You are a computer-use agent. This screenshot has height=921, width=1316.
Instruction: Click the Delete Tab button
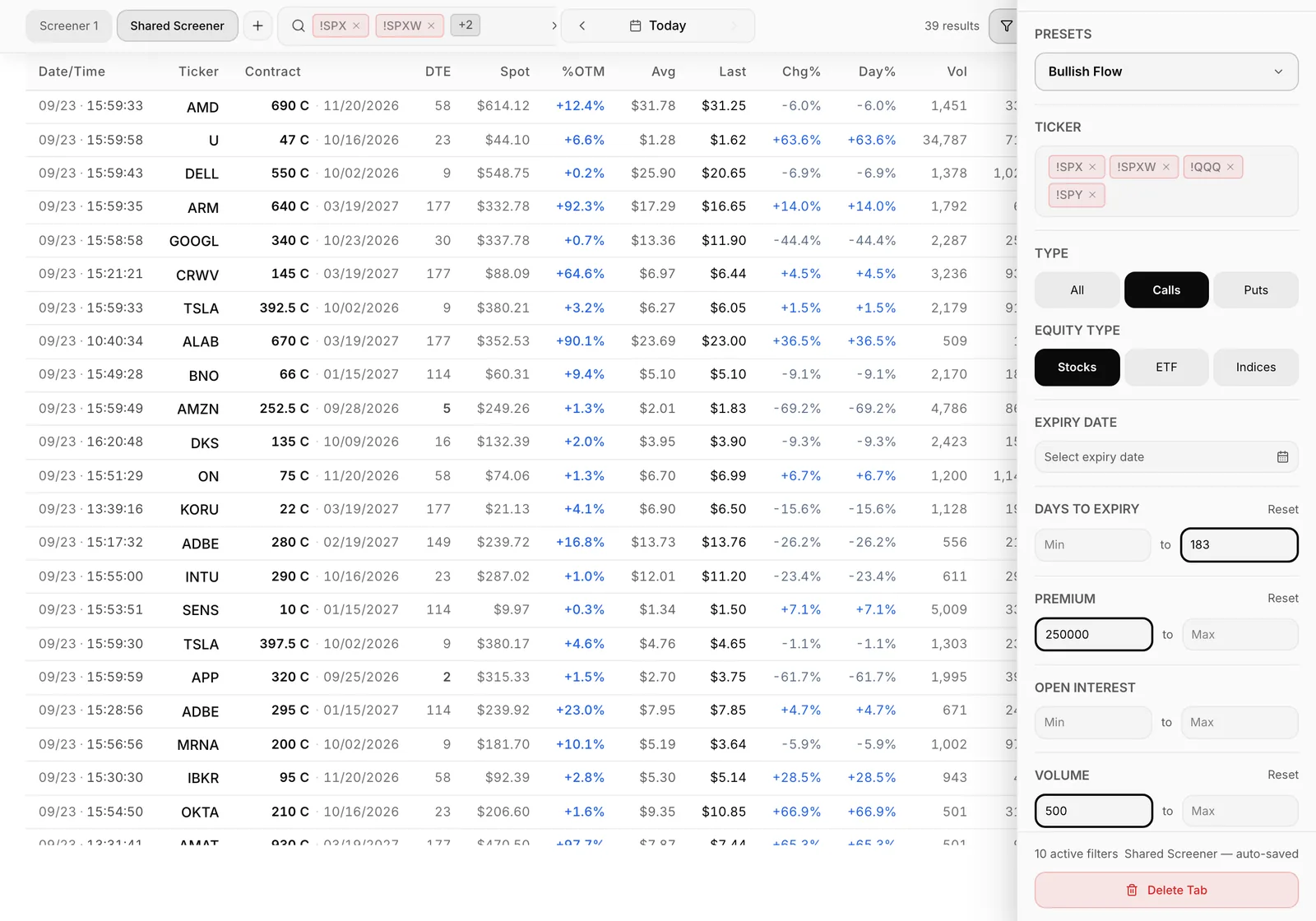coord(1166,891)
